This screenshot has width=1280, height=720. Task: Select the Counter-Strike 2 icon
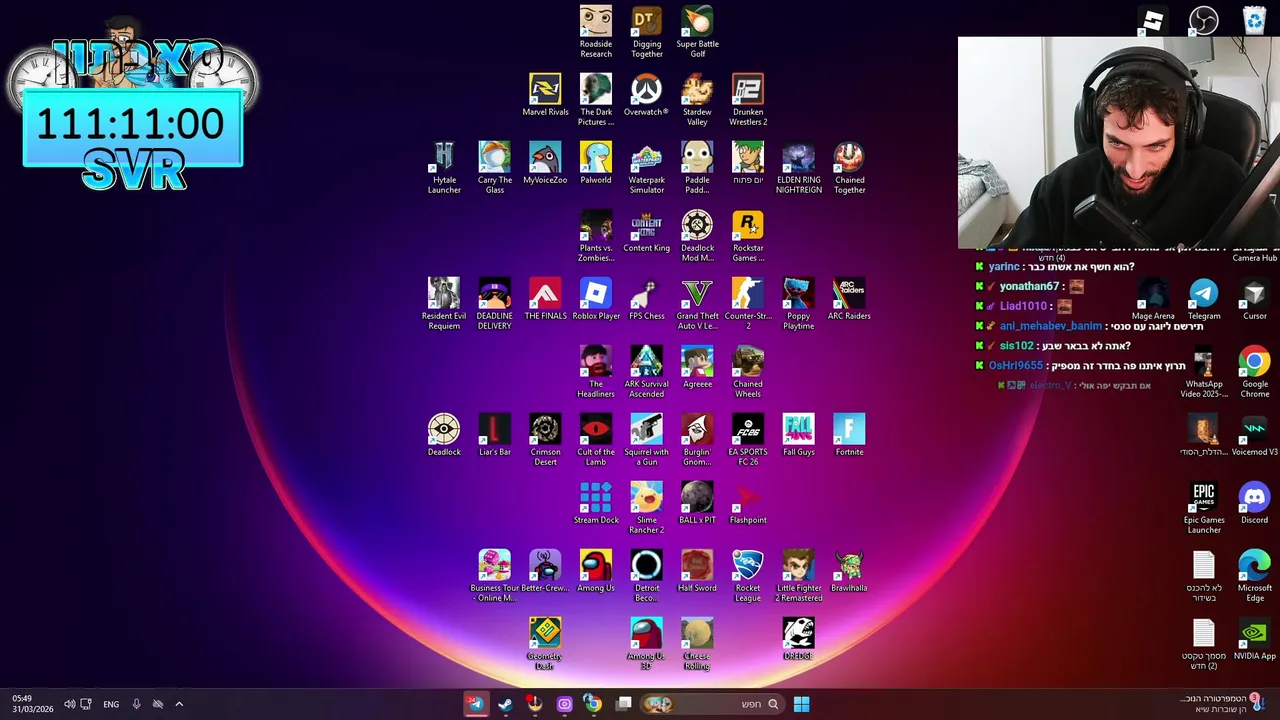click(x=748, y=304)
